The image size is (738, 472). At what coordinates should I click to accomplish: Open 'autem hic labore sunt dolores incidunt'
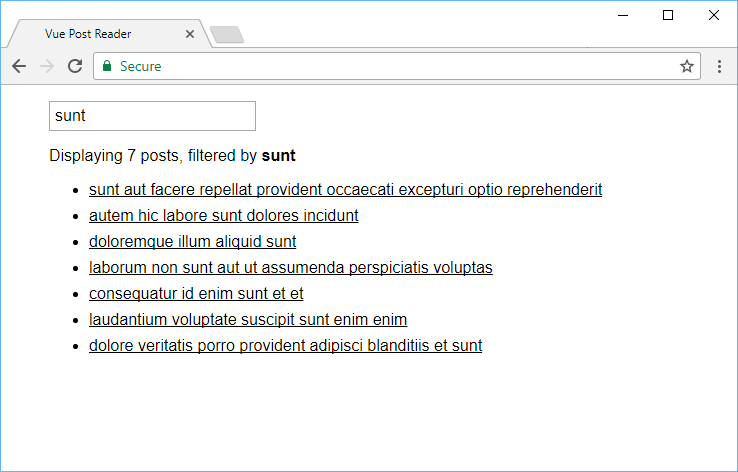click(224, 215)
